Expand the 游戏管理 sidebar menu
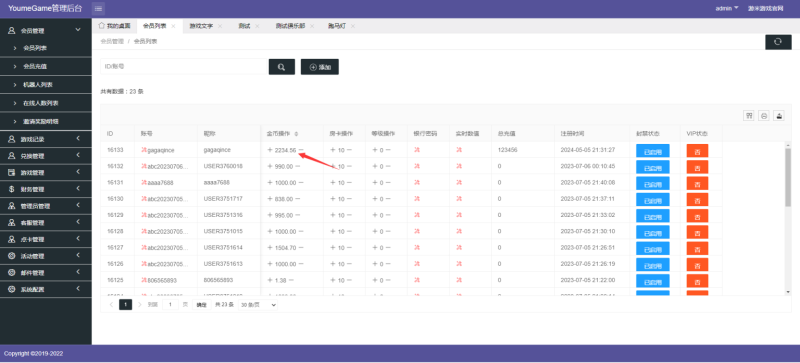This screenshot has width=800, height=363. point(46,173)
